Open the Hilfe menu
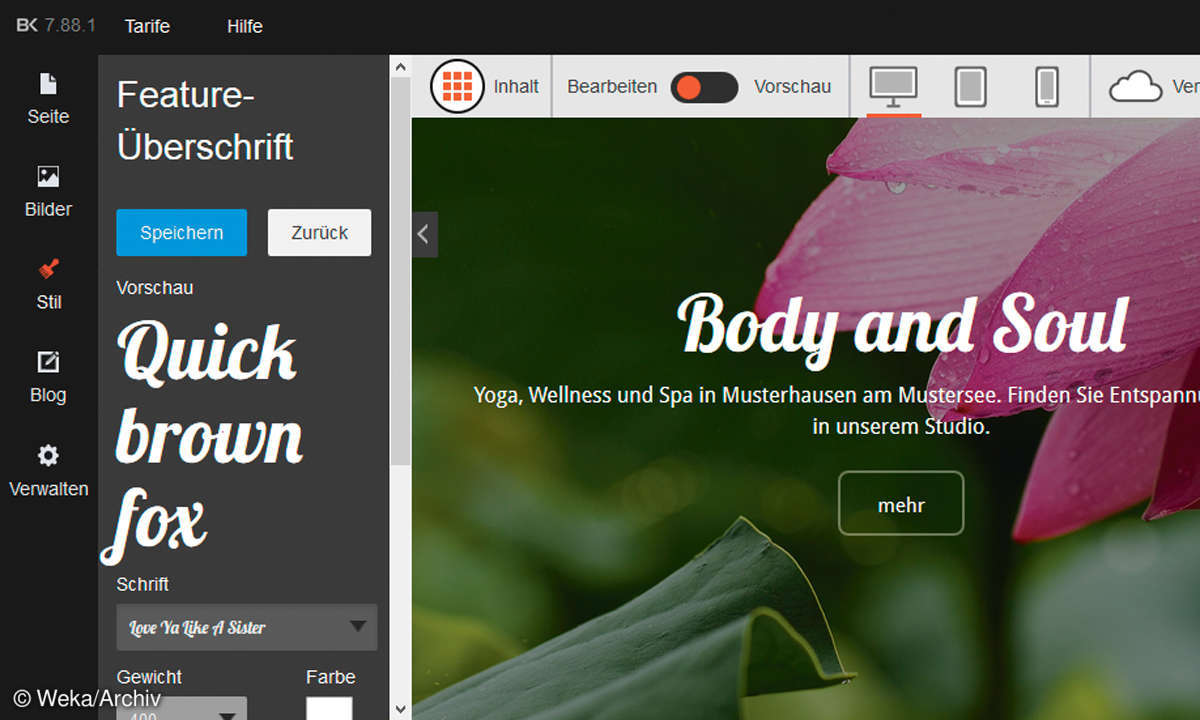Image resolution: width=1200 pixels, height=720 pixels. coord(245,27)
